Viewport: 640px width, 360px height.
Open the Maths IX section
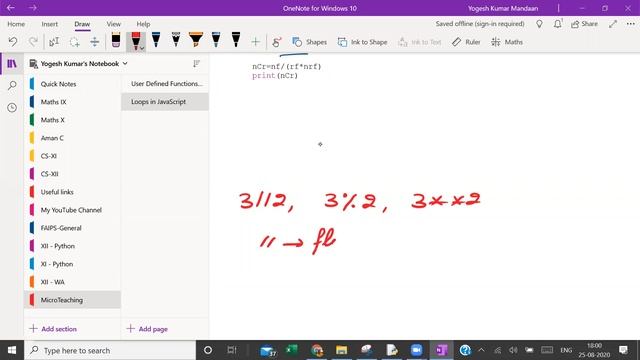point(73,102)
